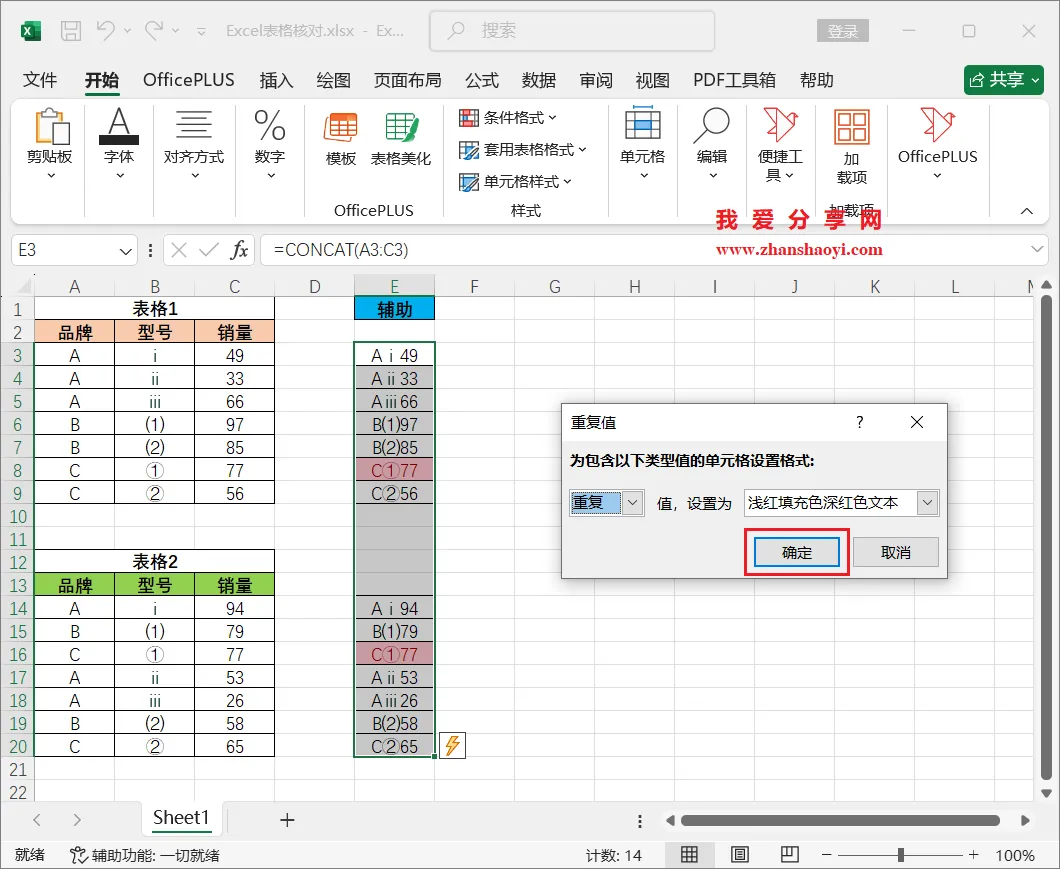Click the 登录 sign-in button
Viewport: 1060px width, 869px height.
[842, 31]
